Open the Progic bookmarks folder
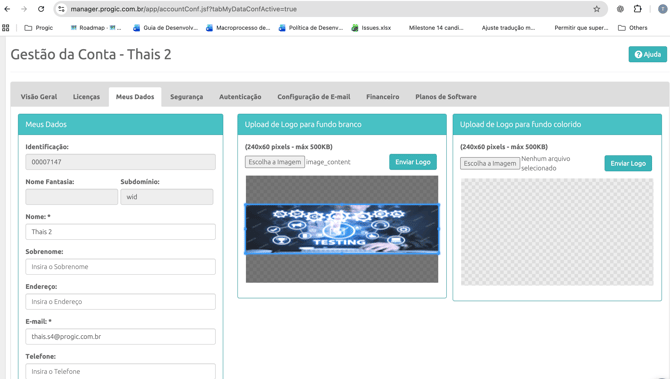The width and height of the screenshot is (670, 379). 38,28
